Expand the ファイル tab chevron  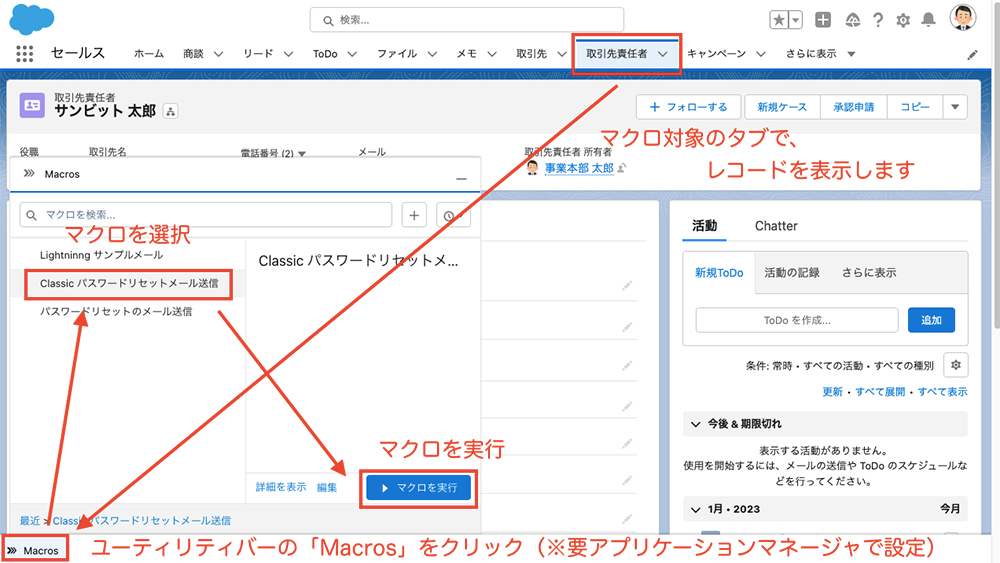[x=432, y=54]
